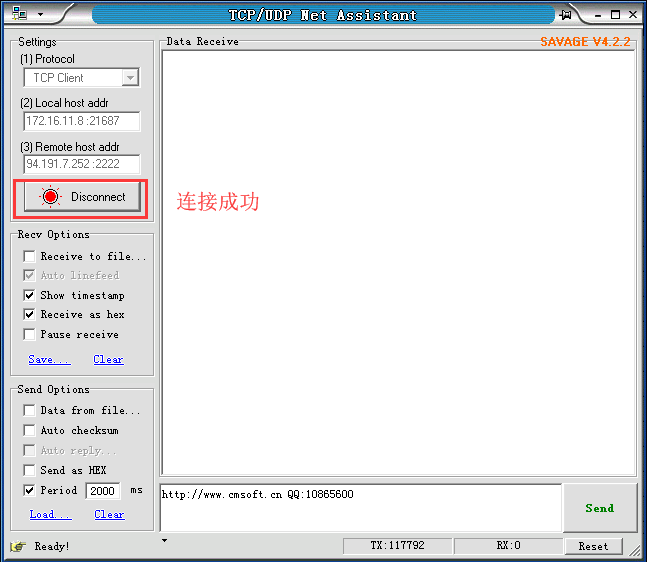This screenshot has width=647, height=562.
Task: Open the Protocol TCP Client dropdown
Action: tap(130, 78)
